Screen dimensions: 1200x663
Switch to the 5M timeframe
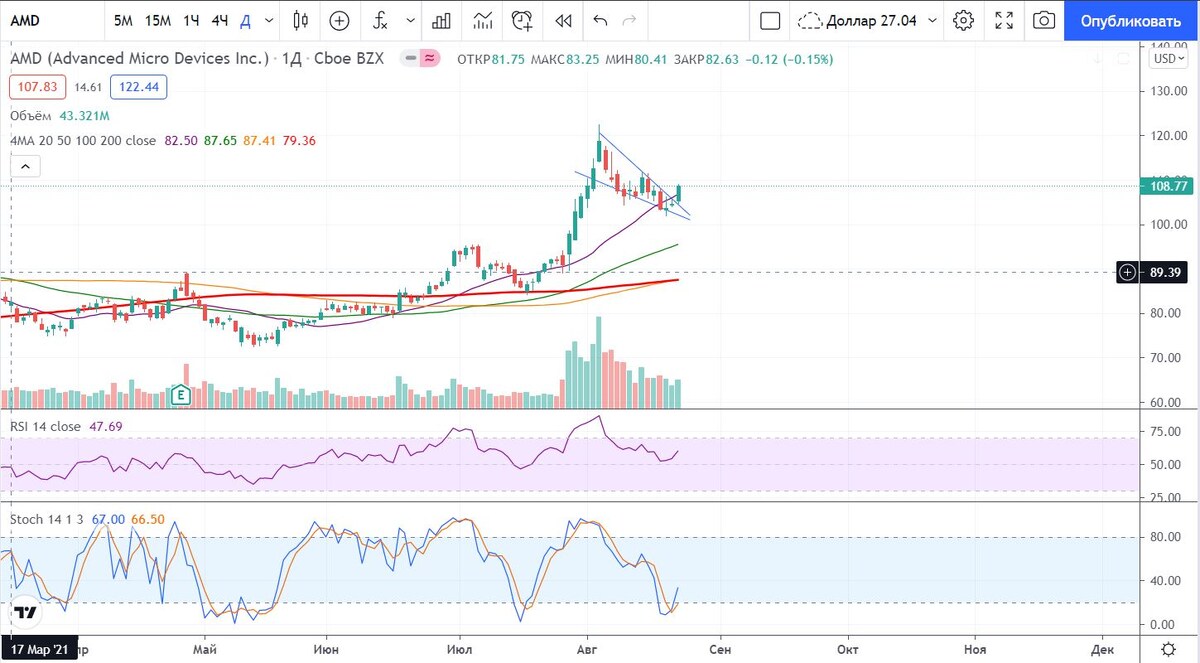[123, 20]
